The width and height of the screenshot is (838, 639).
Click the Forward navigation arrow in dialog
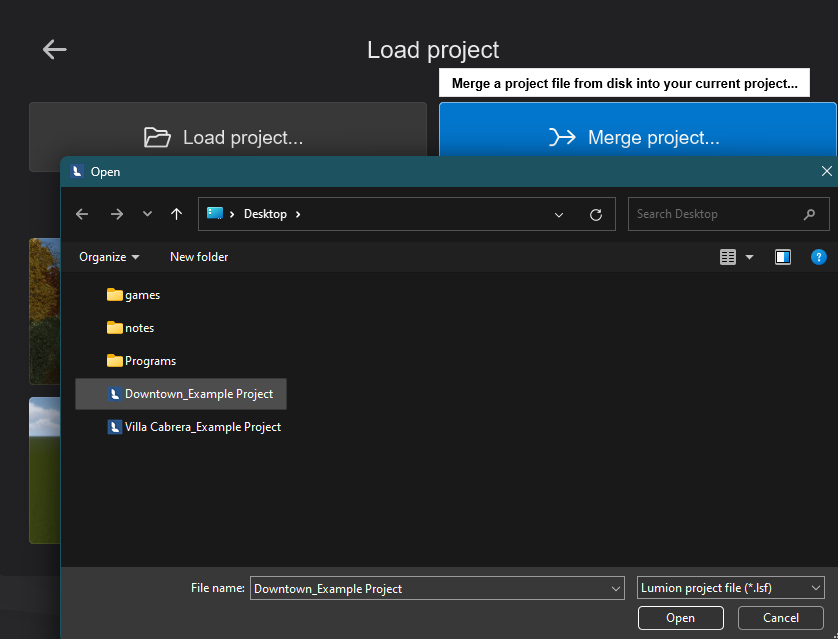[116, 214]
